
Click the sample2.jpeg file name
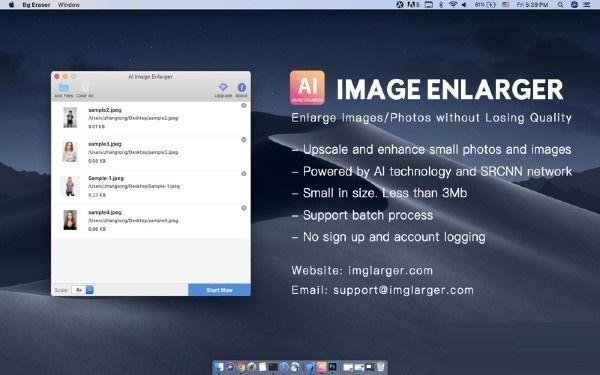[105, 110]
